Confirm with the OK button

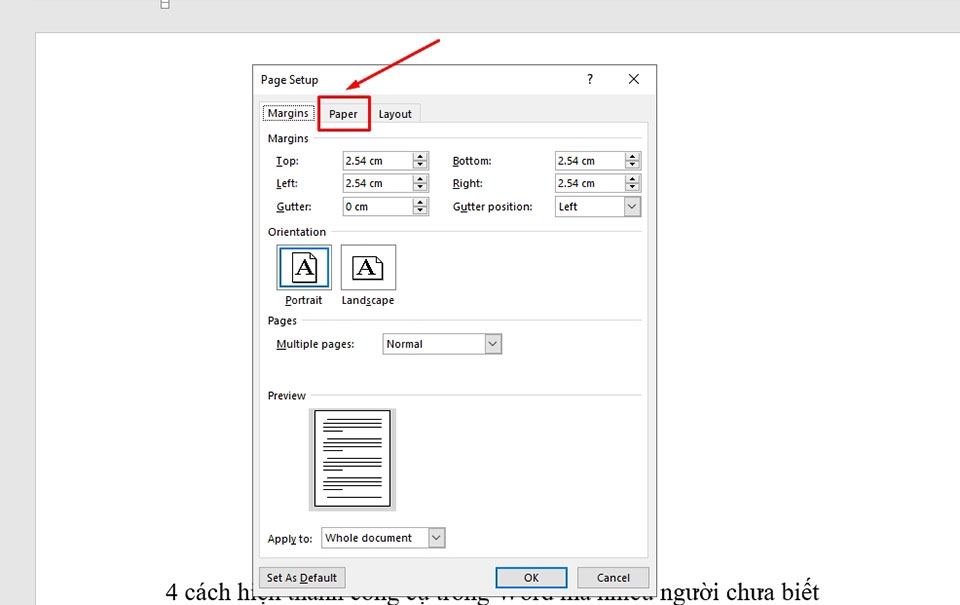[531, 577]
